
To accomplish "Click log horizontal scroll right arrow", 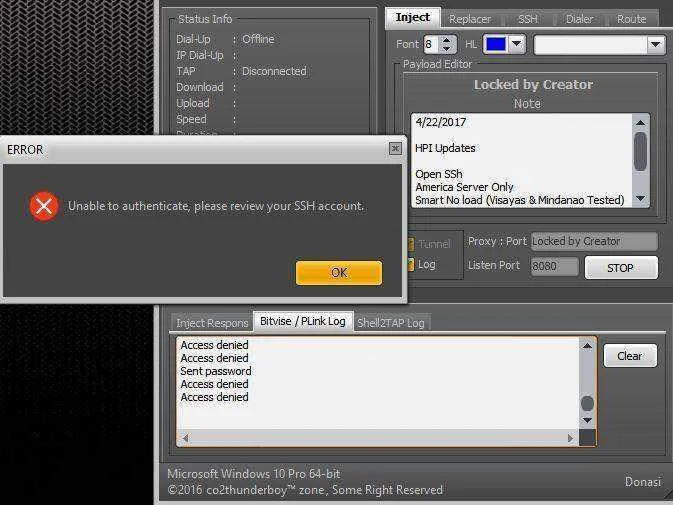I will point(570,438).
